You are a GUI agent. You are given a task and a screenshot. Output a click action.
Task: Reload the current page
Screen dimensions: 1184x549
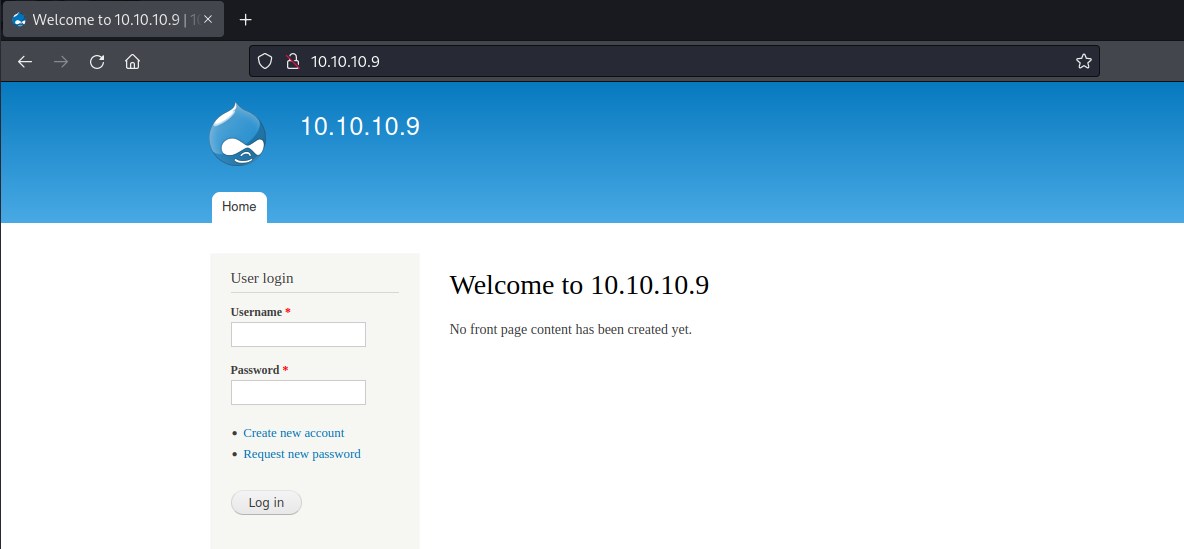(97, 62)
